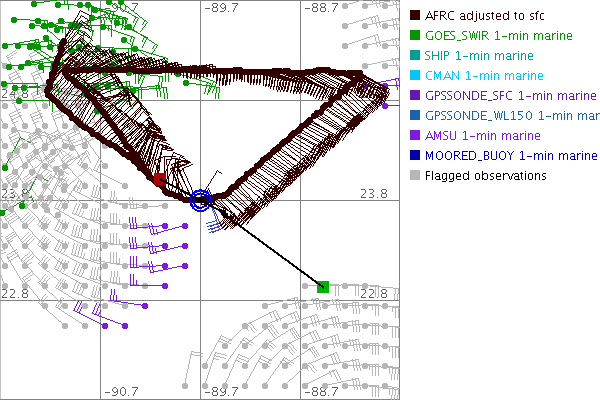Image resolution: width=600 pixels, height=400 pixels.
Task: Click the gray Flagged observations swatch
Action: 415,176
